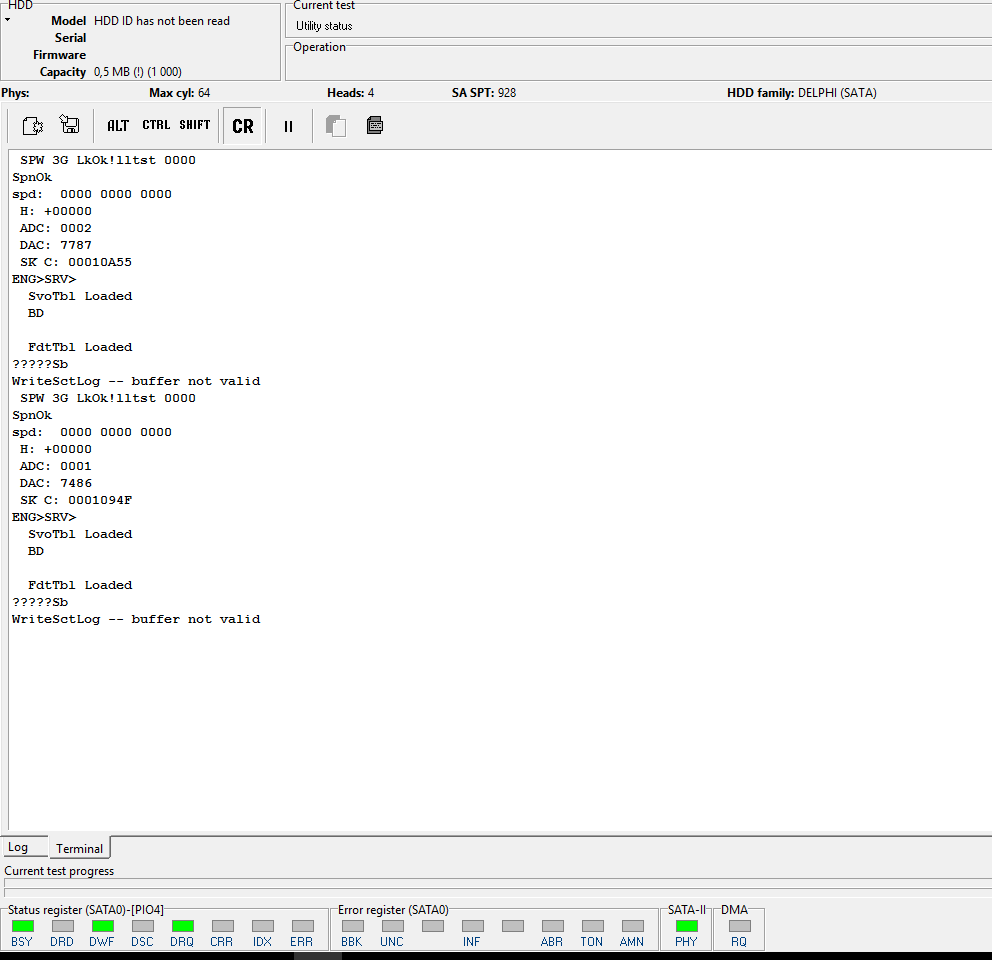
Task: Toggle the ALT key modifier button
Action: [x=118, y=125]
